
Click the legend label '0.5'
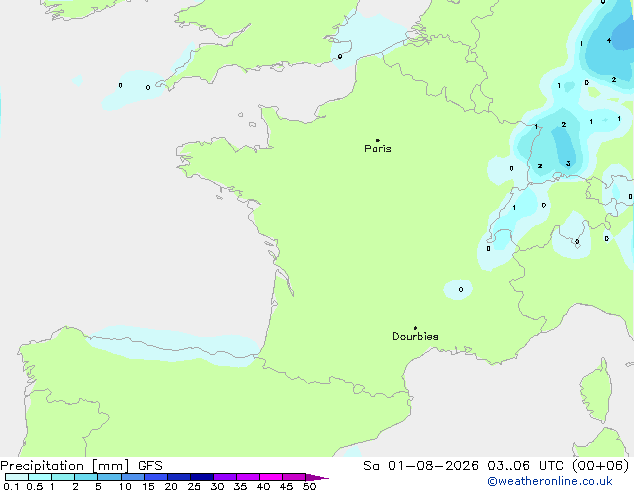click(x=34, y=486)
